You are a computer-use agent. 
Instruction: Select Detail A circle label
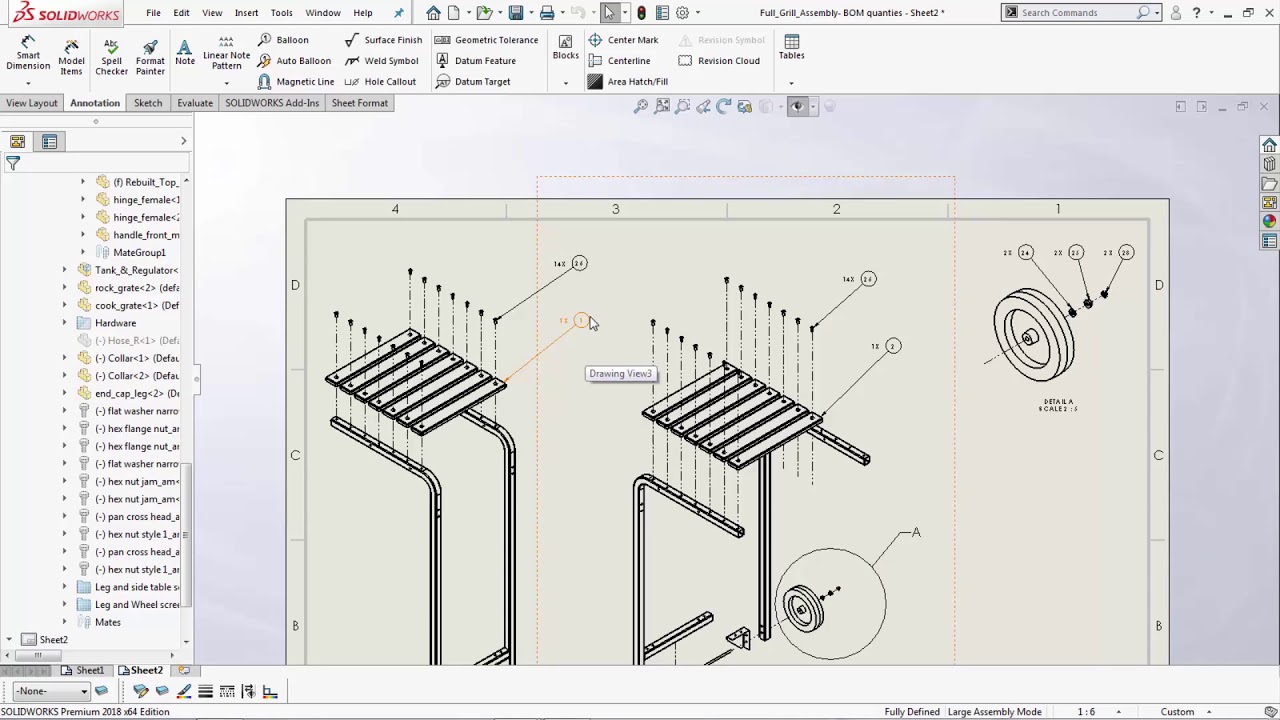(916, 532)
